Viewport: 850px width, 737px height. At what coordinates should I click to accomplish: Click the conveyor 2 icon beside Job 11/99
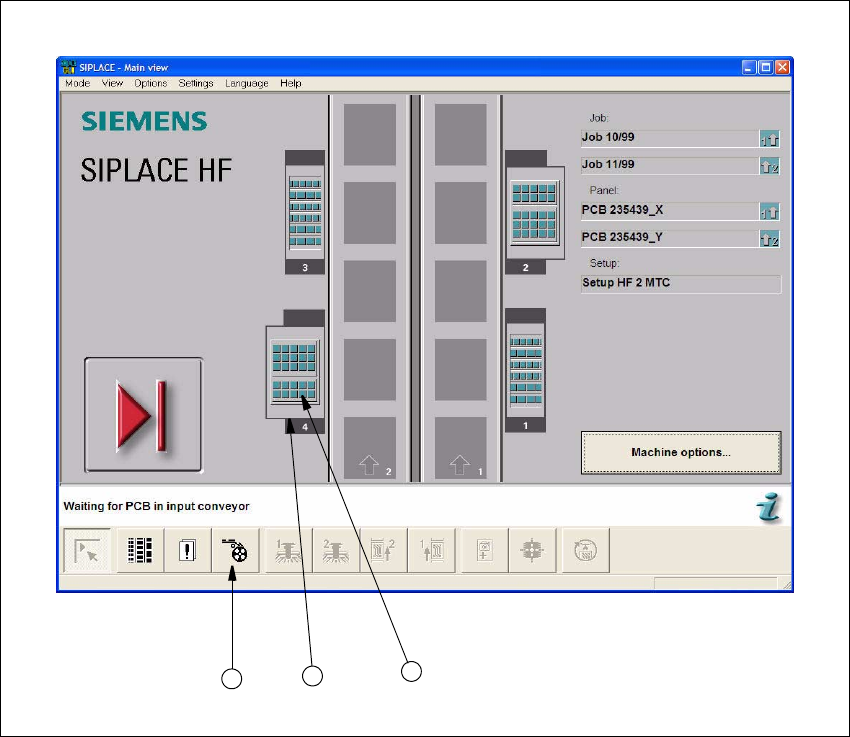(769, 166)
